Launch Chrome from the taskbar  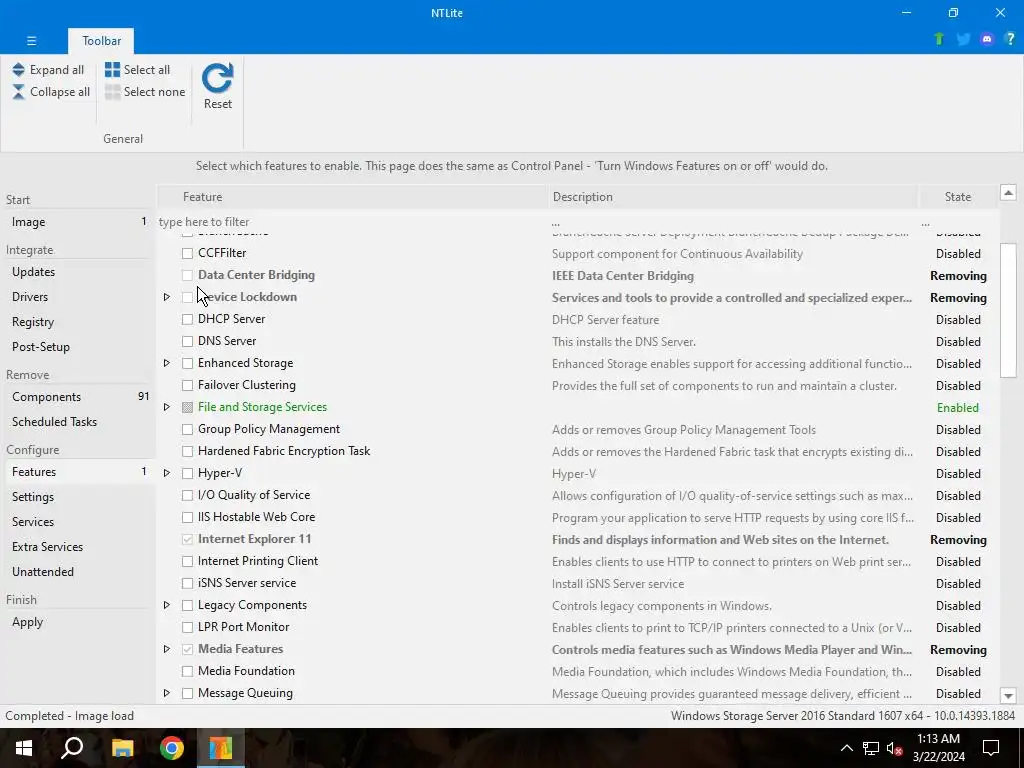pyautogui.click(x=172, y=748)
